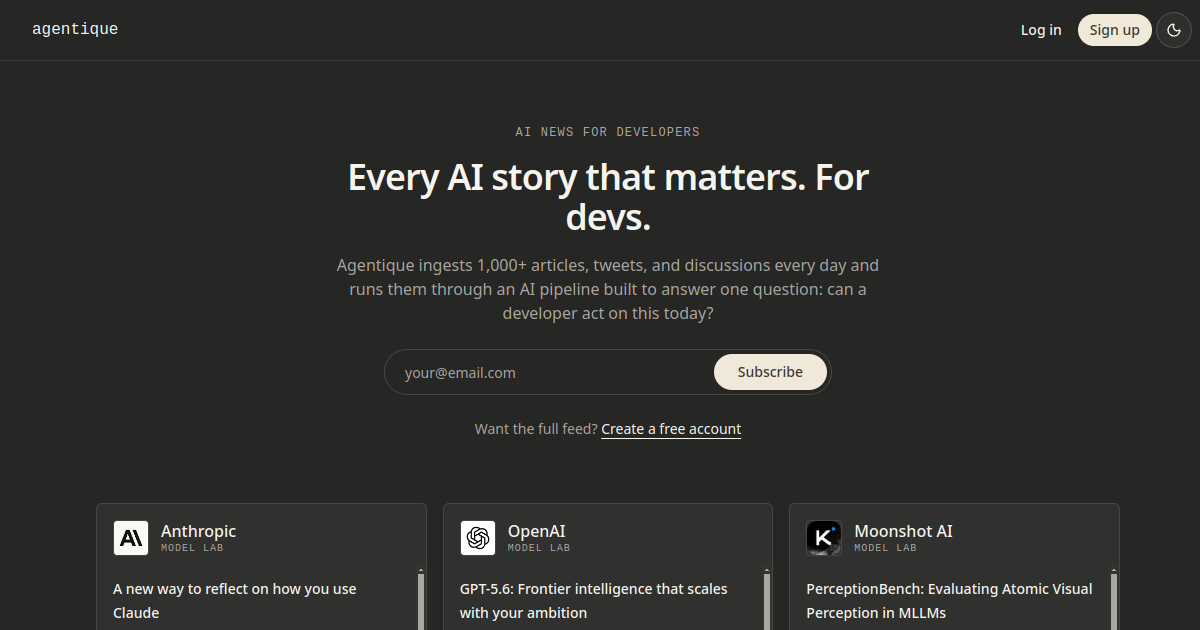Click MODEL LAB label under Anthropic
1200x630 pixels.
click(x=192, y=548)
